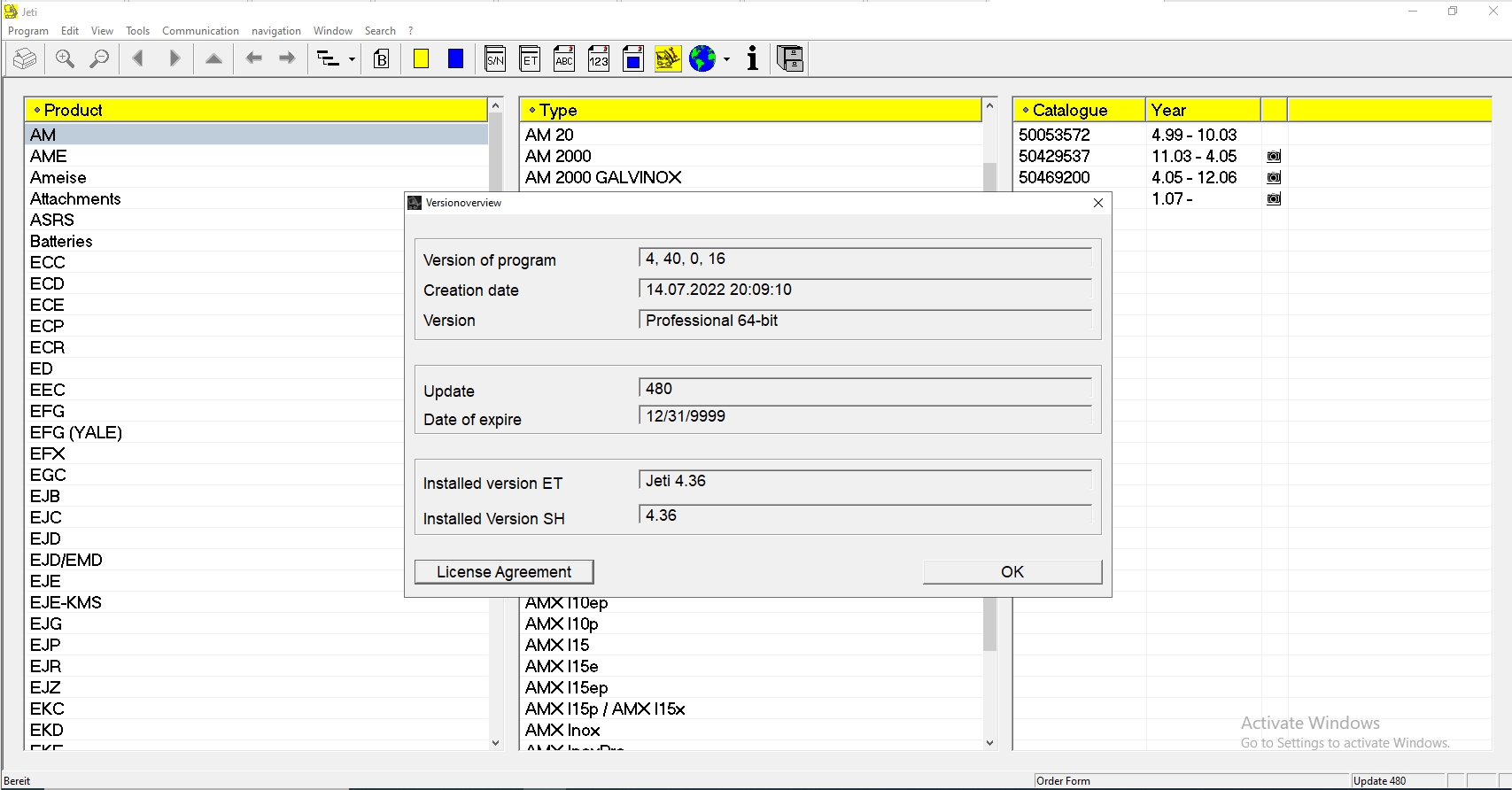Open the navigation menu

click(x=276, y=31)
